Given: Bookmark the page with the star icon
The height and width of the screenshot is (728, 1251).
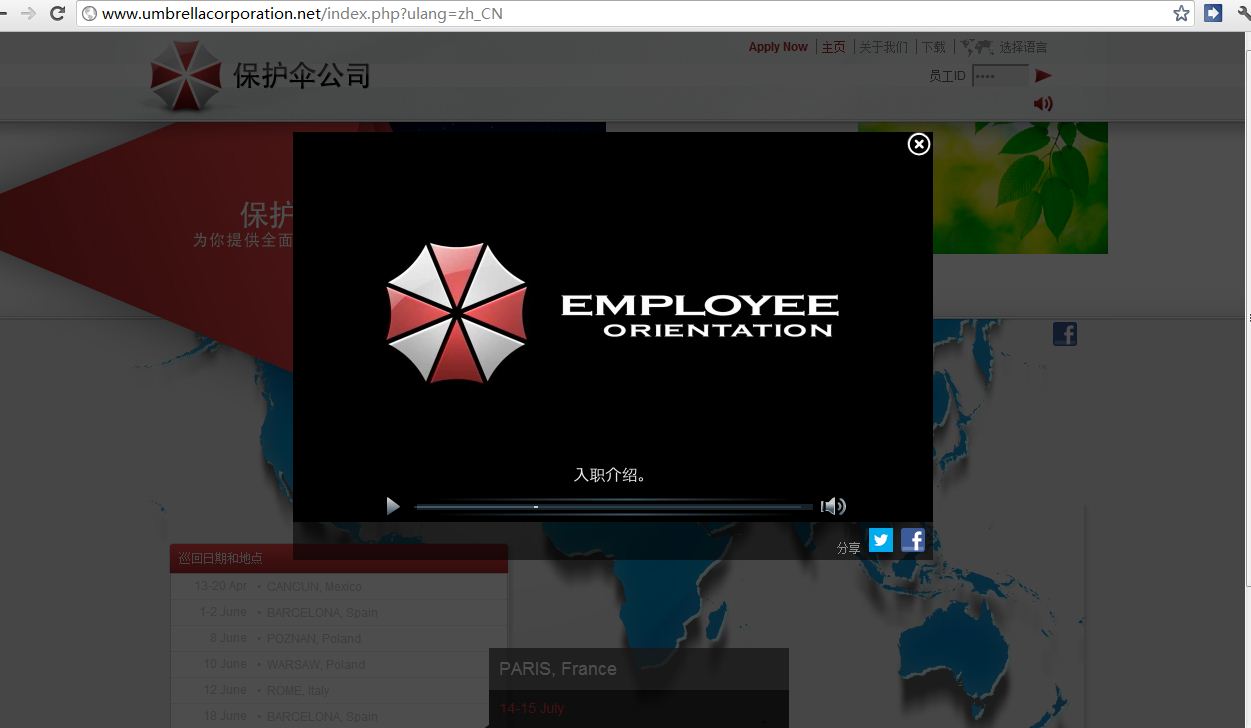Looking at the screenshot, I should pos(1181,13).
